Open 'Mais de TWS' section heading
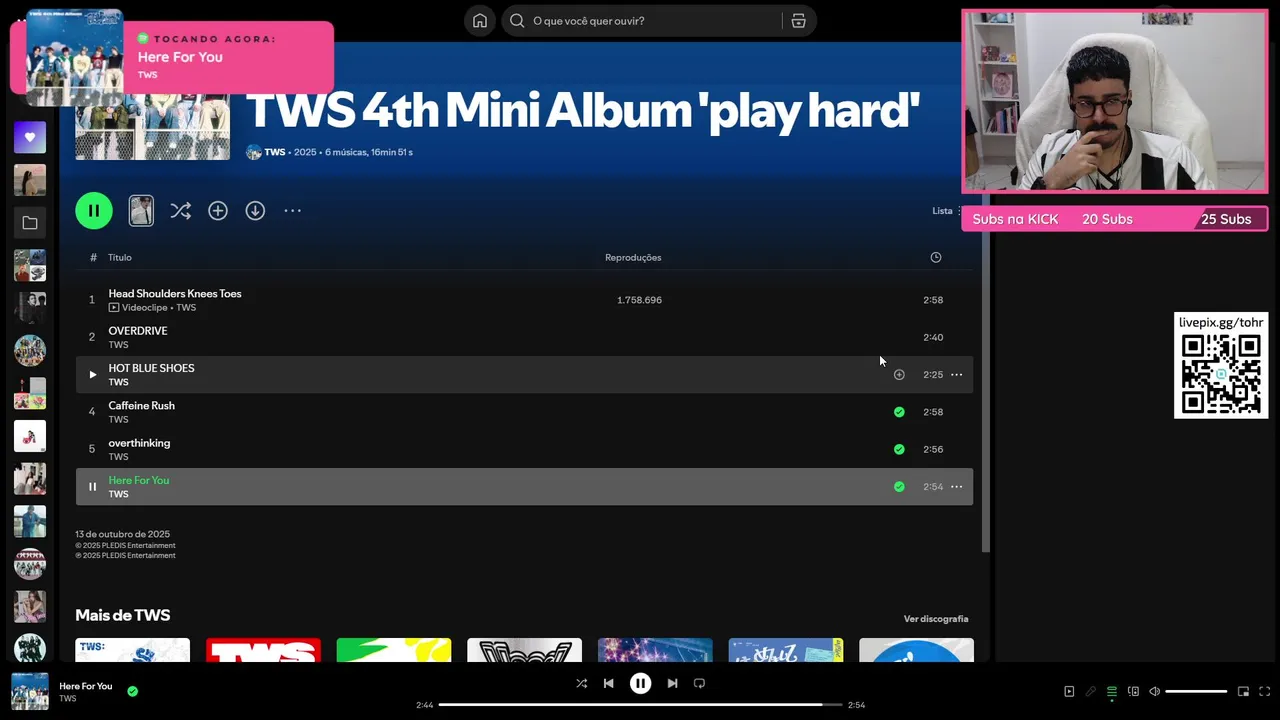The image size is (1280, 720). tap(123, 615)
